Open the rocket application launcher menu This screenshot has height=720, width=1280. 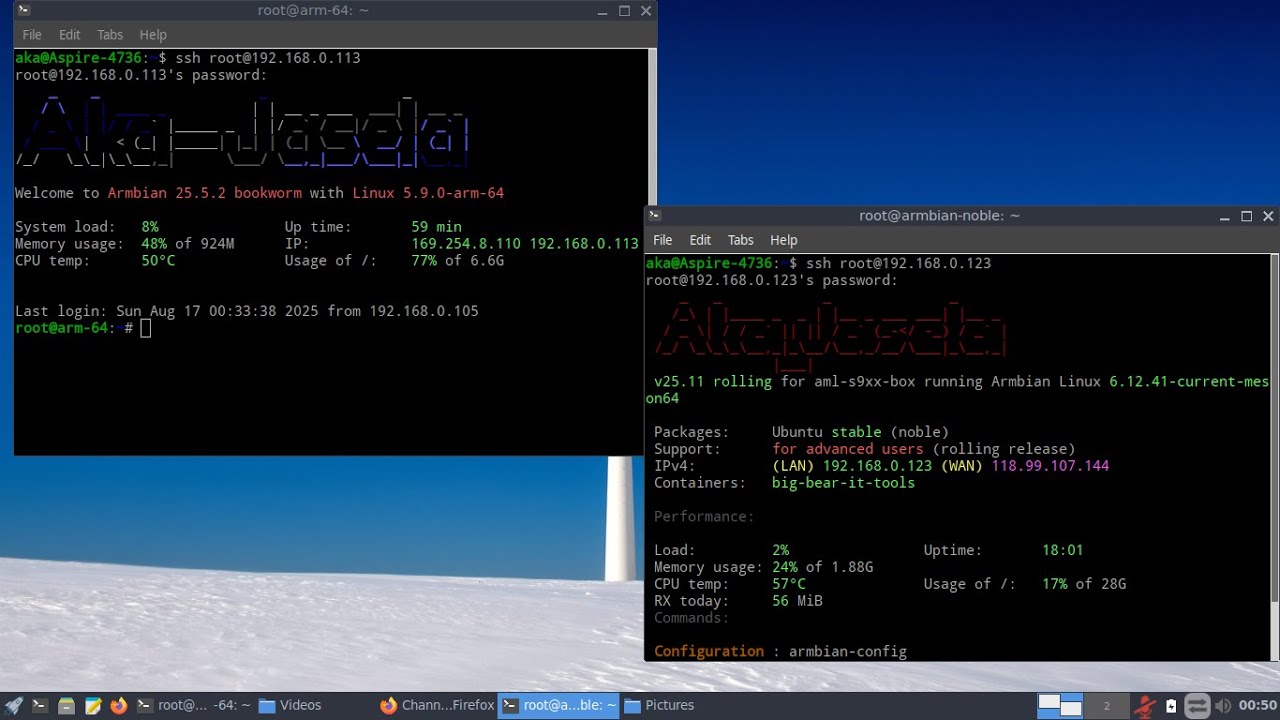pos(13,705)
